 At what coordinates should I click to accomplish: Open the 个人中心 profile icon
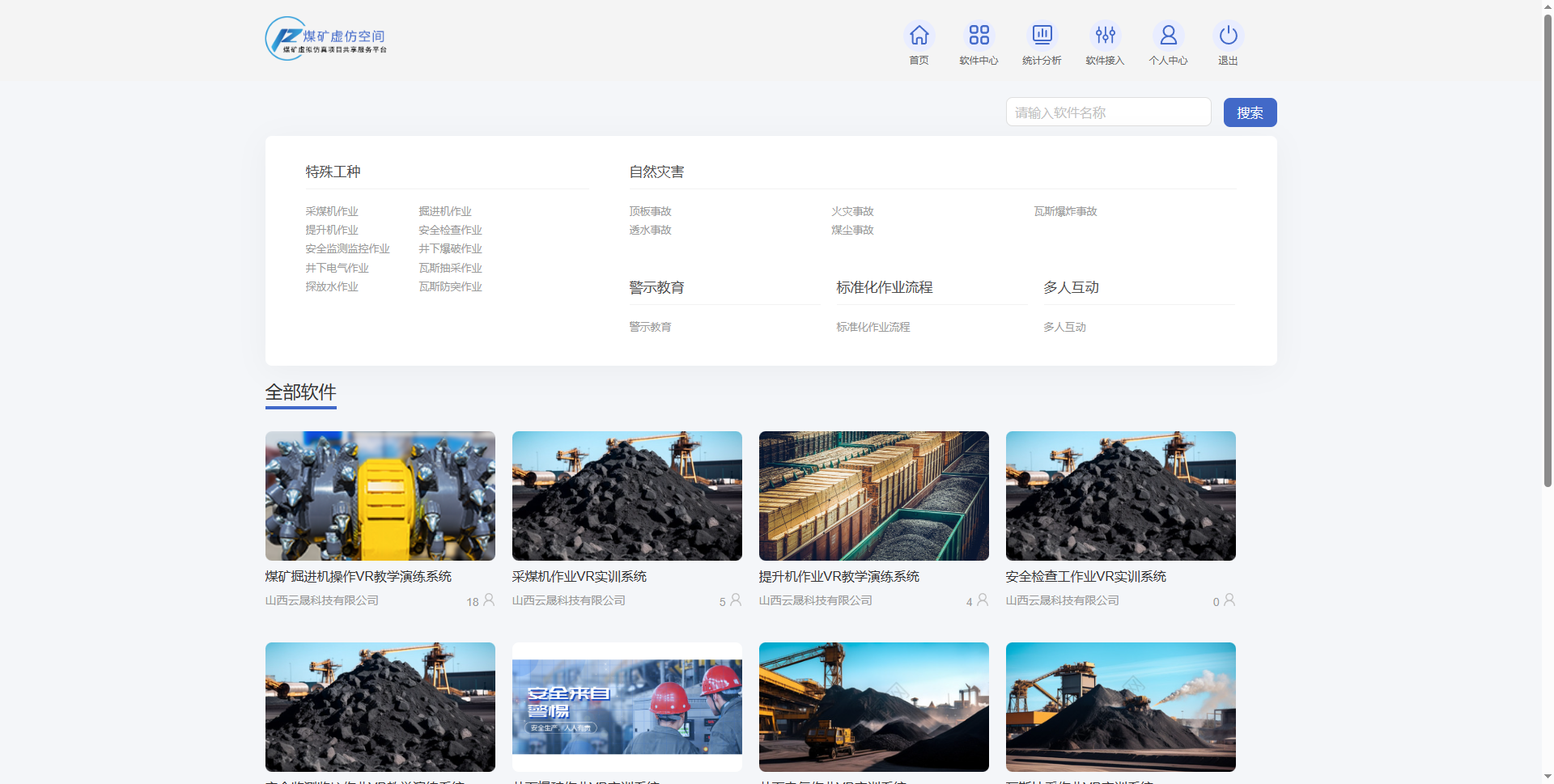[x=1168, y=36]
